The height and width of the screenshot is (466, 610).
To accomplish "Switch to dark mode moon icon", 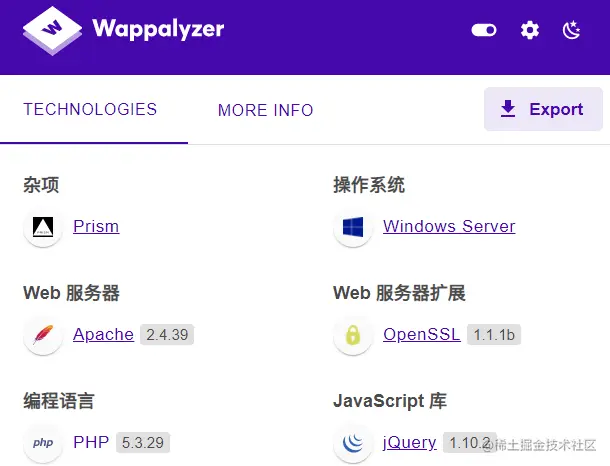I will point(571,30).
